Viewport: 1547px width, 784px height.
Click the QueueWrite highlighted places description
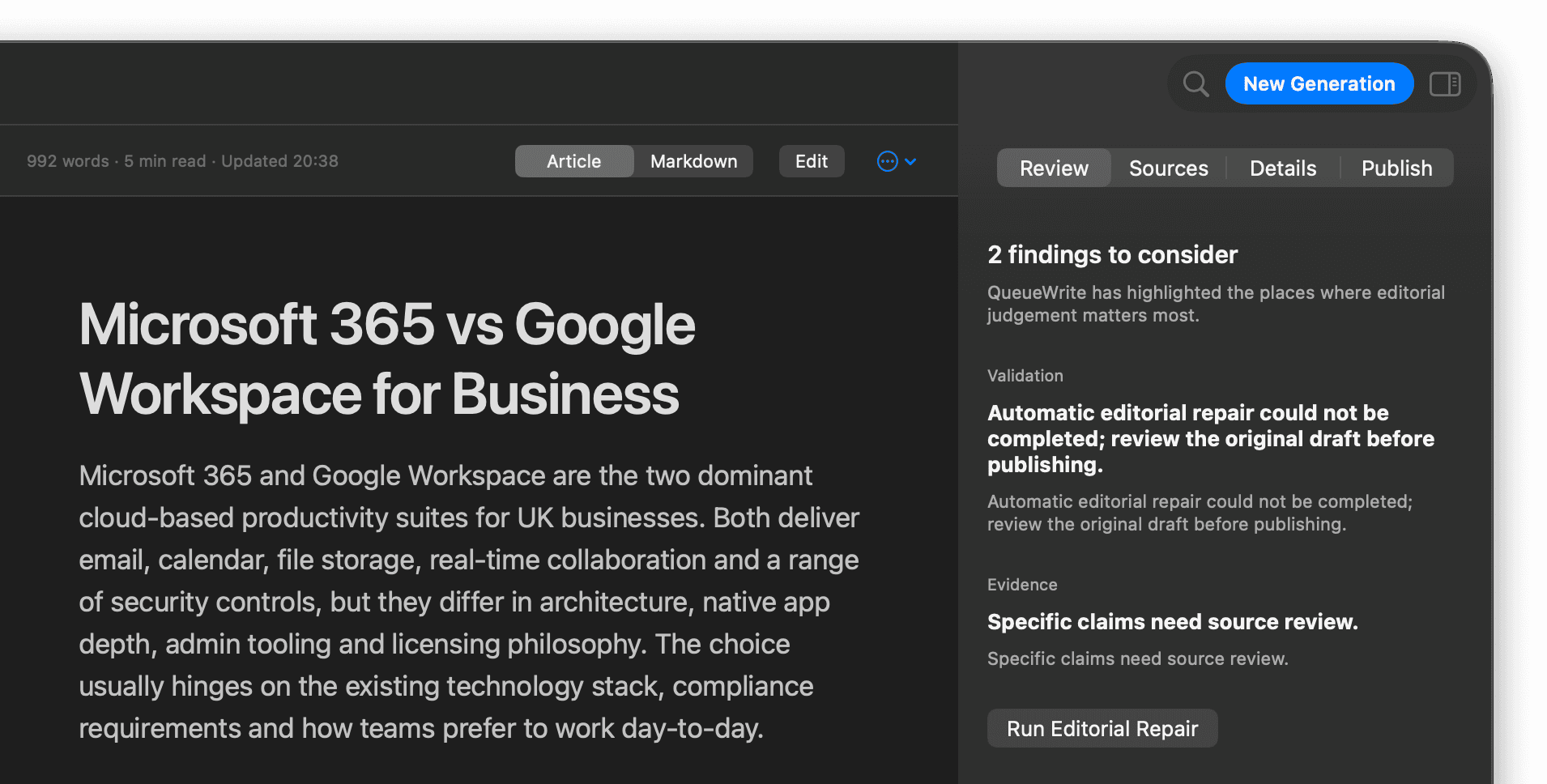[1216, 304]
